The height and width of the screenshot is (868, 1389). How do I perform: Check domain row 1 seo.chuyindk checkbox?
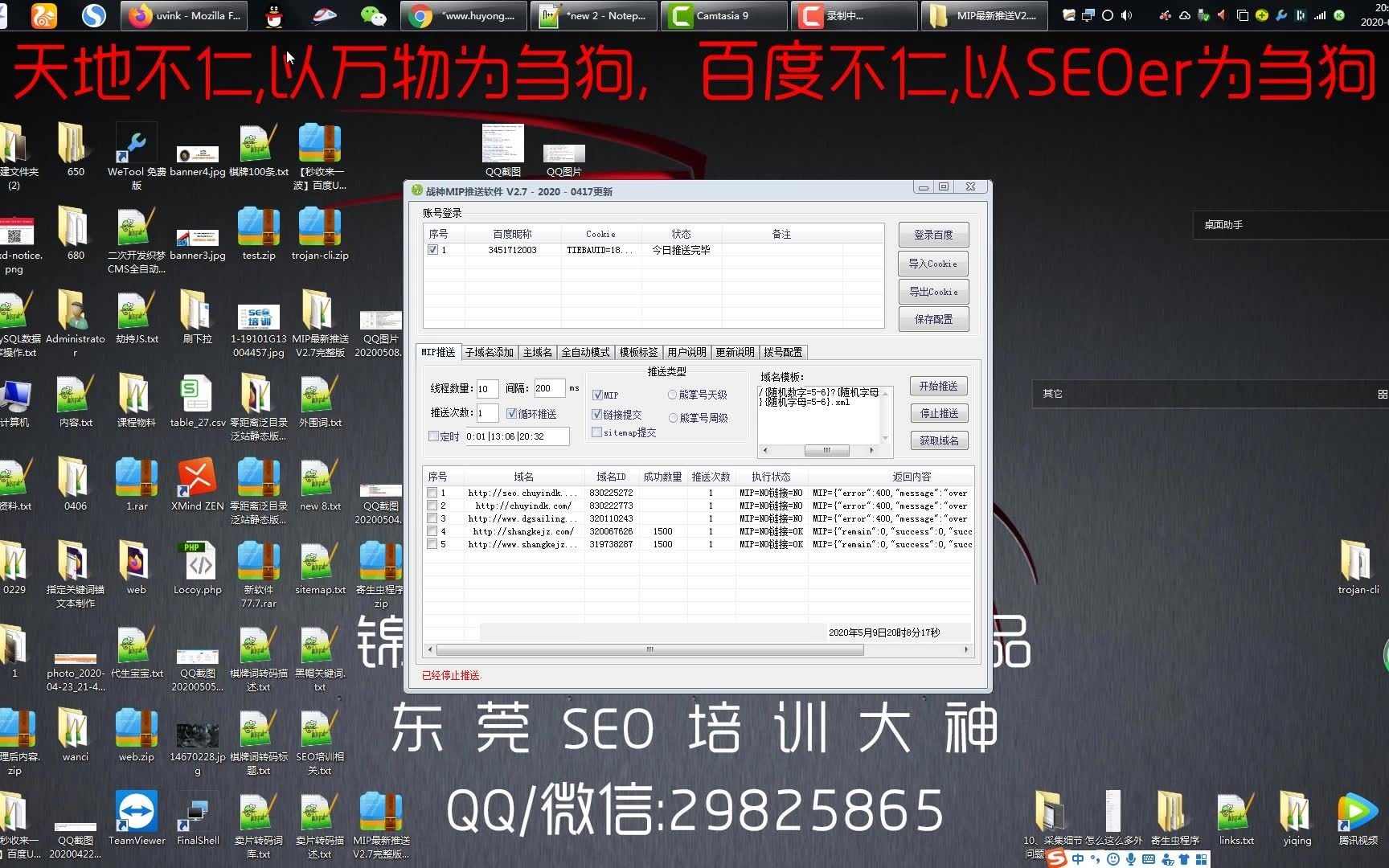[432, 493]
